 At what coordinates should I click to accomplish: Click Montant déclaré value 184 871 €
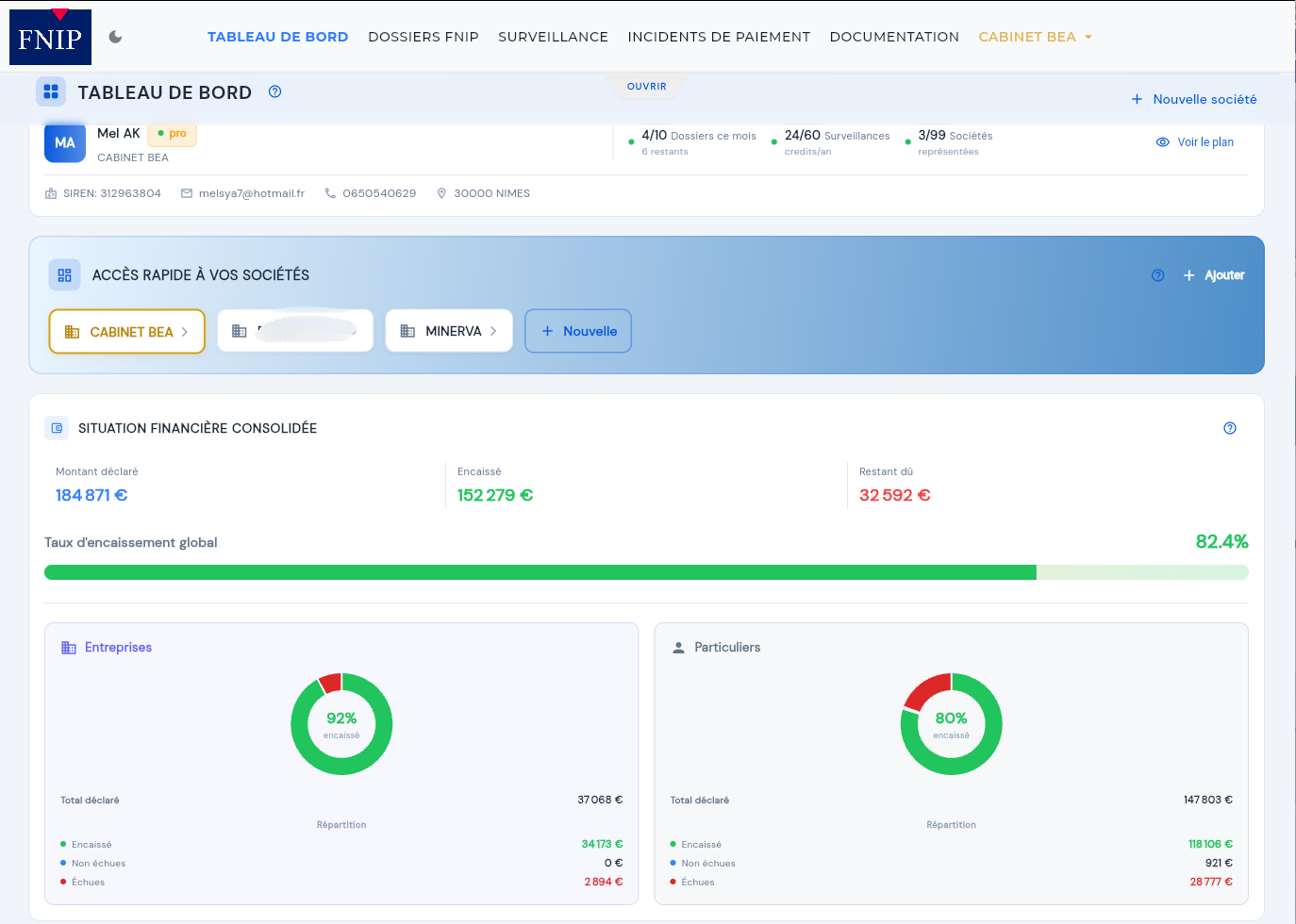coord(91,495)
